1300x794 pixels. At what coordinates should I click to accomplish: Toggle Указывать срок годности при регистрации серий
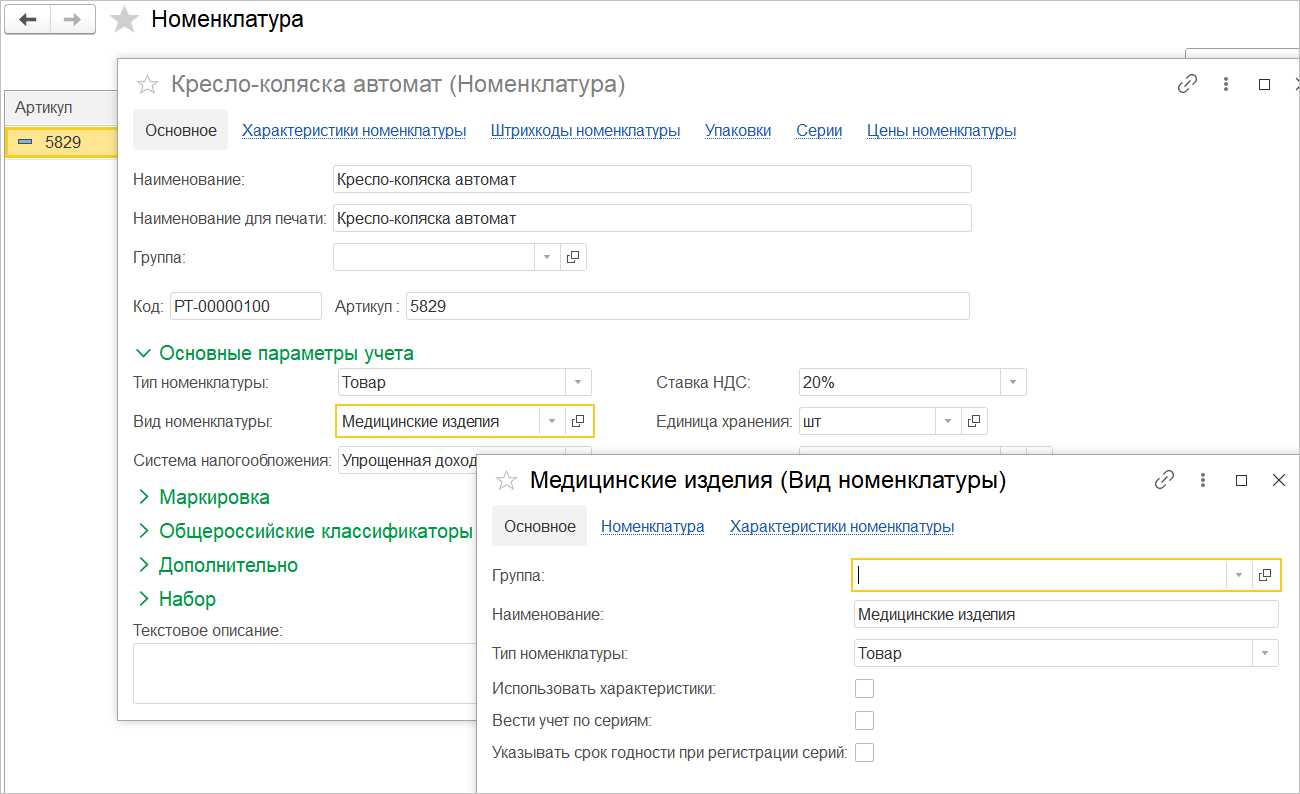(x=864, y=752)
